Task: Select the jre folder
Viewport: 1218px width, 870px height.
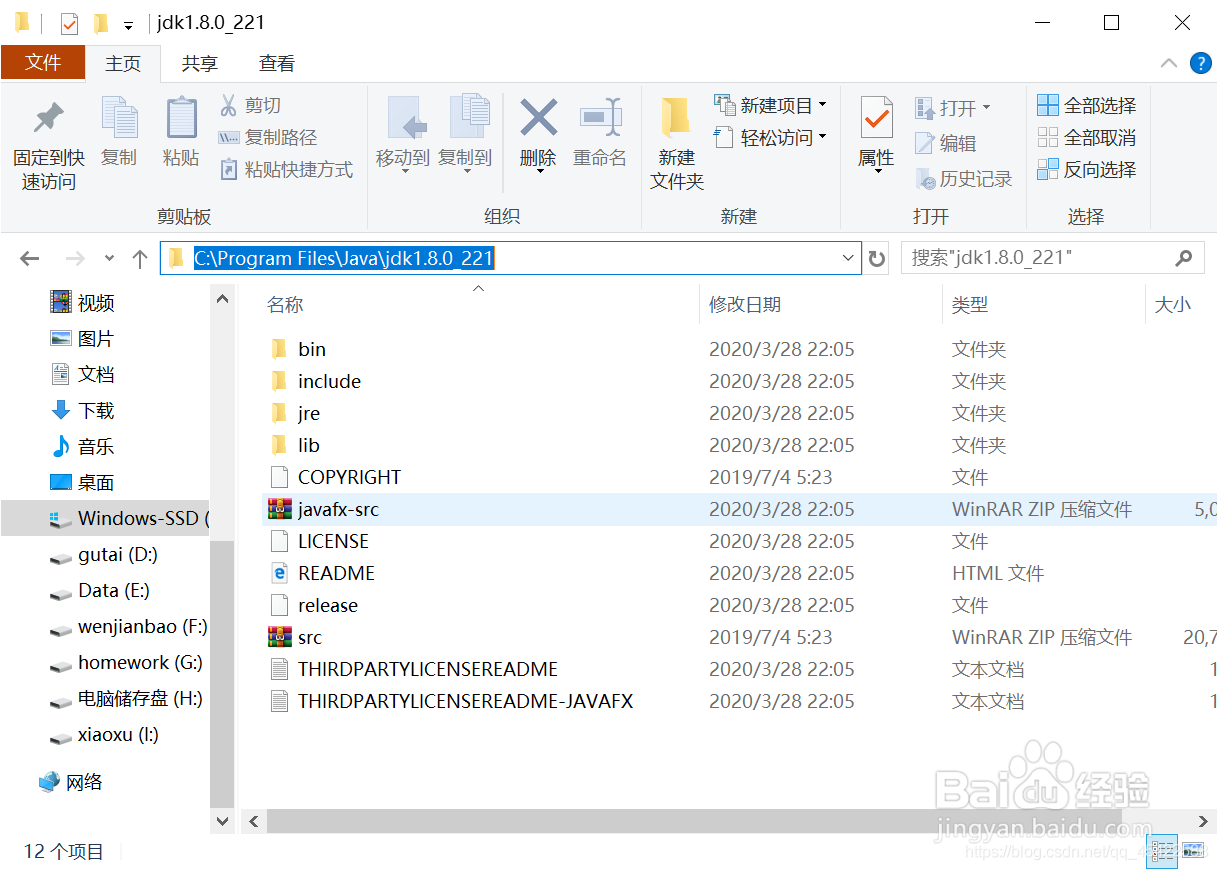Action: [x=295, y=413]
